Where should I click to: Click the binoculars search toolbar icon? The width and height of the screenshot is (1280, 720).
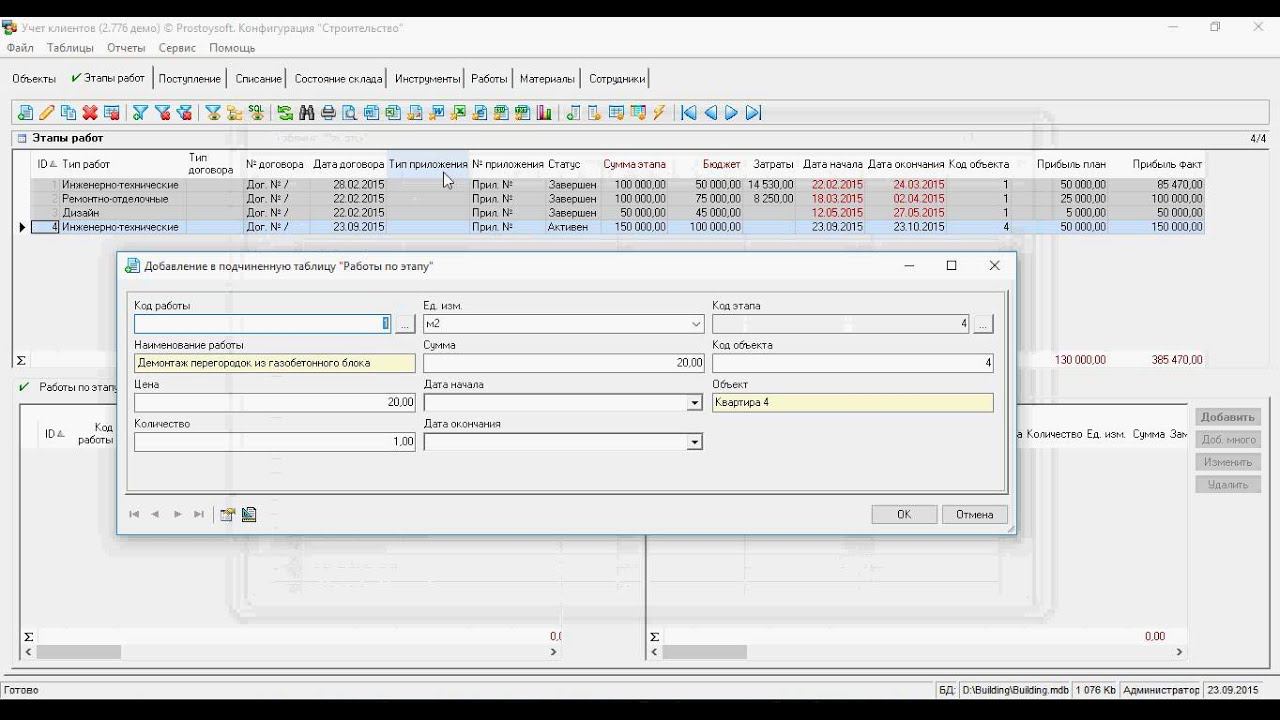click(x=307, y=113)
